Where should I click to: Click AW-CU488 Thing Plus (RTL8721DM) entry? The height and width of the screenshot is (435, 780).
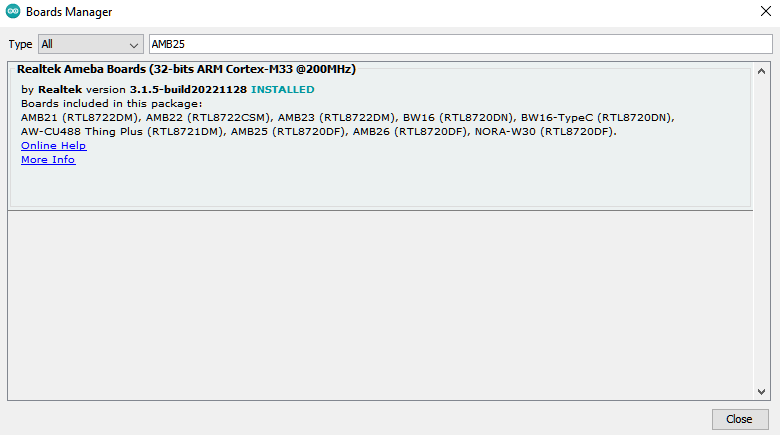(x=122, y=132)
